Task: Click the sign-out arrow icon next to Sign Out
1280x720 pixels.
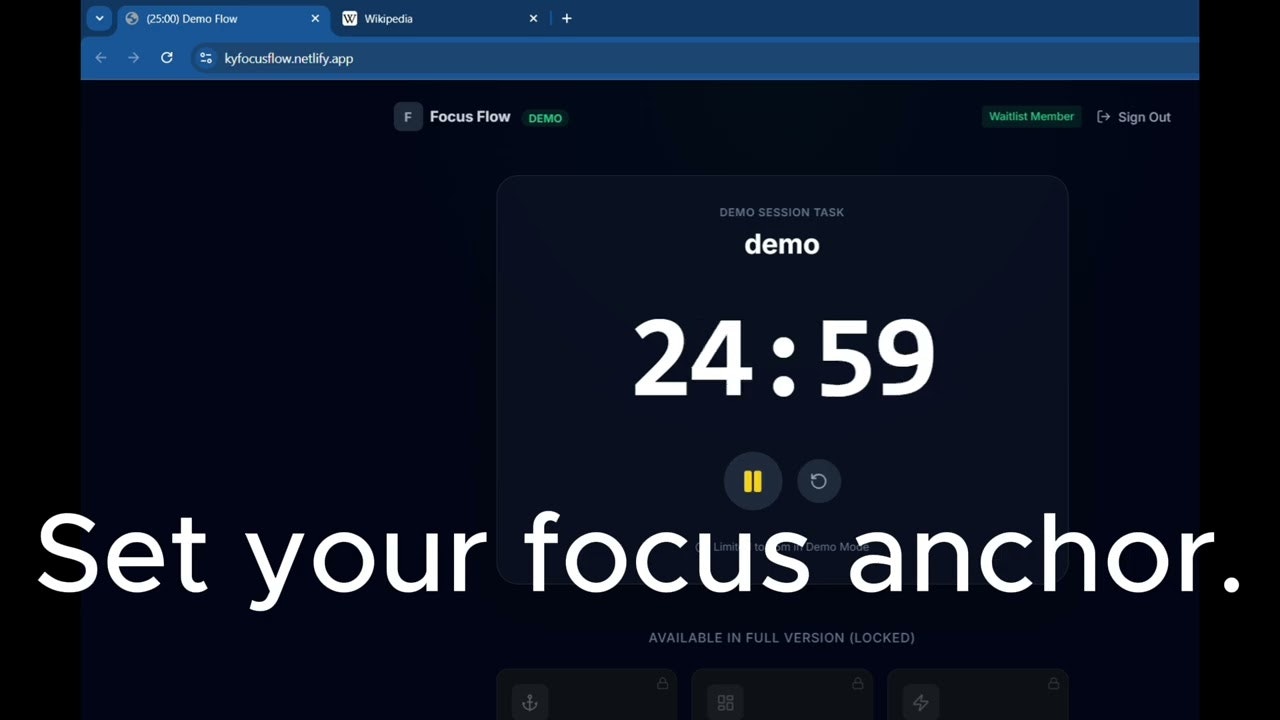Action: (x=1103, y=117)
